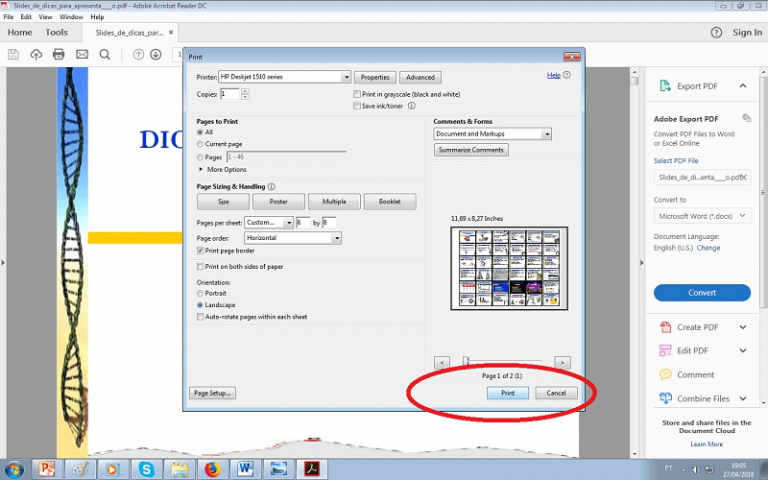
Task: Enable Print in grayscale checkbox
Action: 356,94
